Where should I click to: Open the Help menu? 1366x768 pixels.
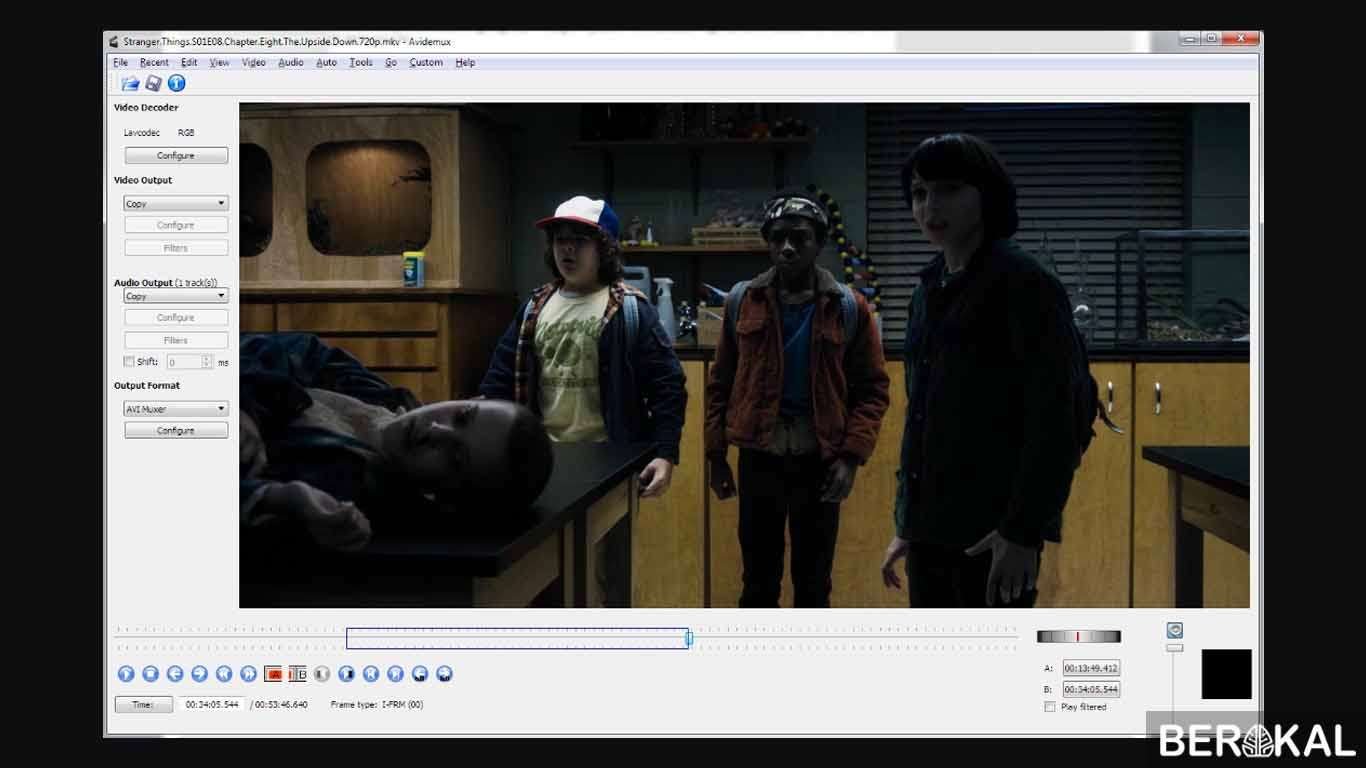465,62
